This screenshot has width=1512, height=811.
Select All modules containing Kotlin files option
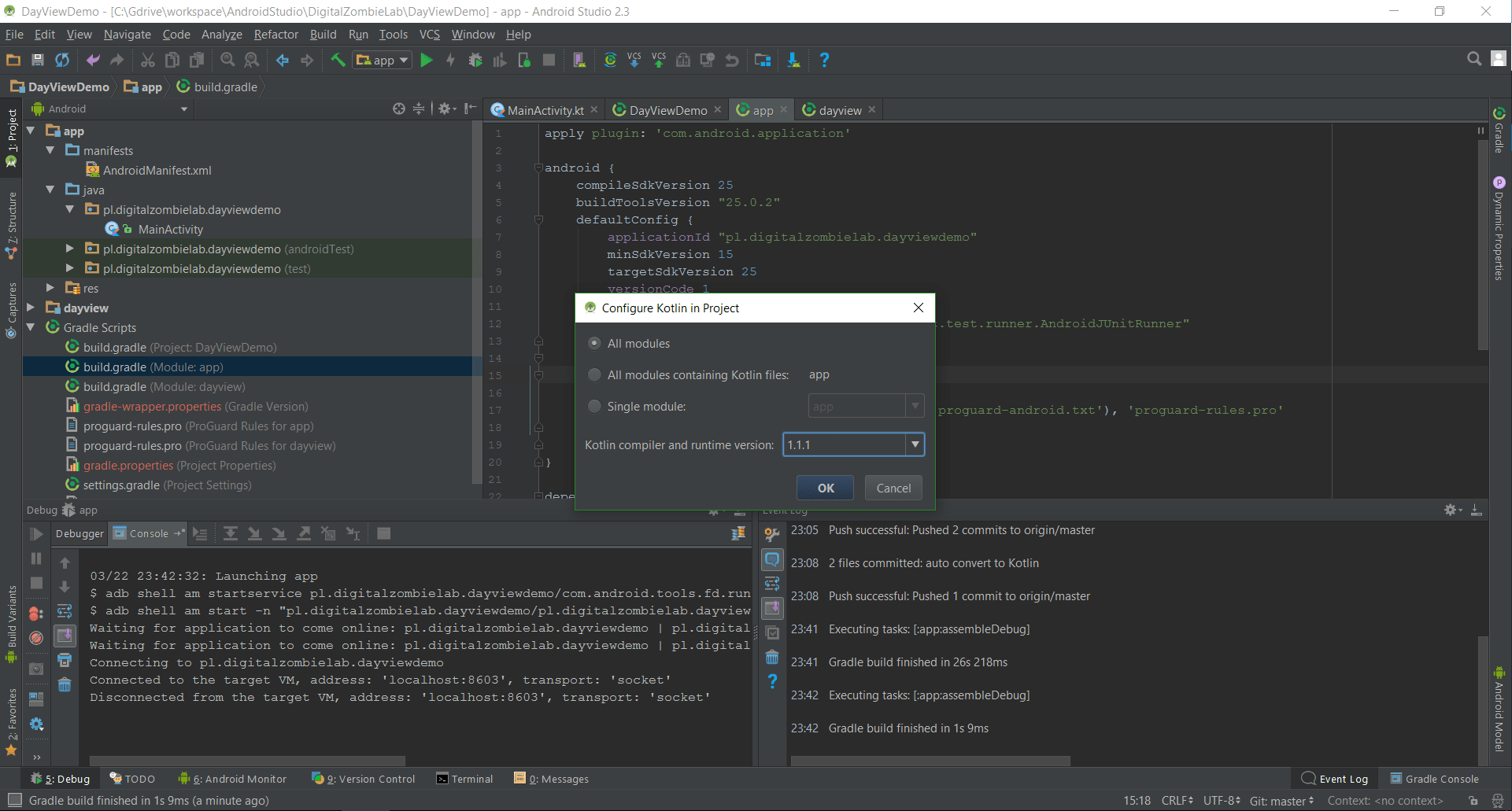(595, 375)
